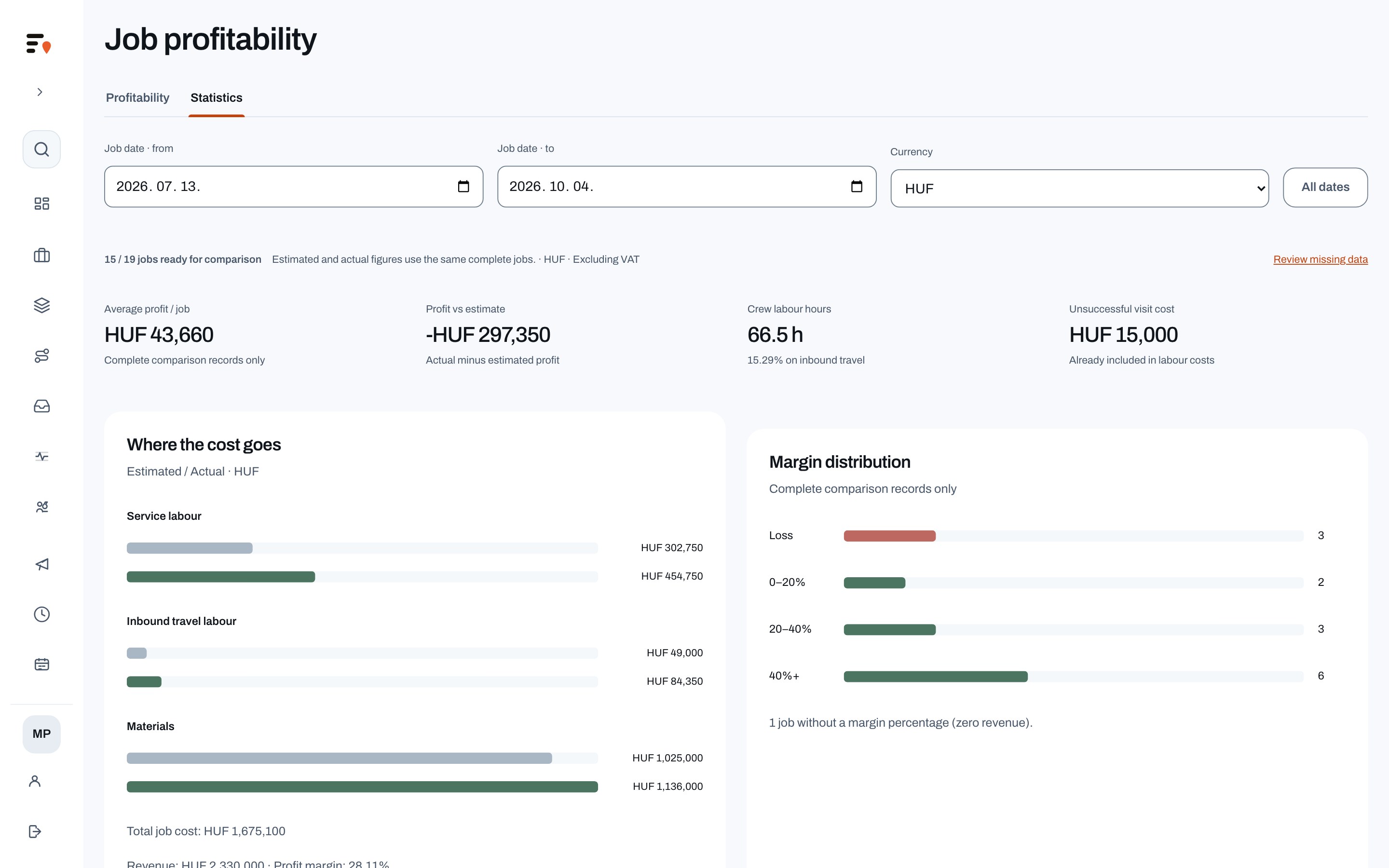Click the Job date from field
1389x868 pixels.
click(293, 187)
